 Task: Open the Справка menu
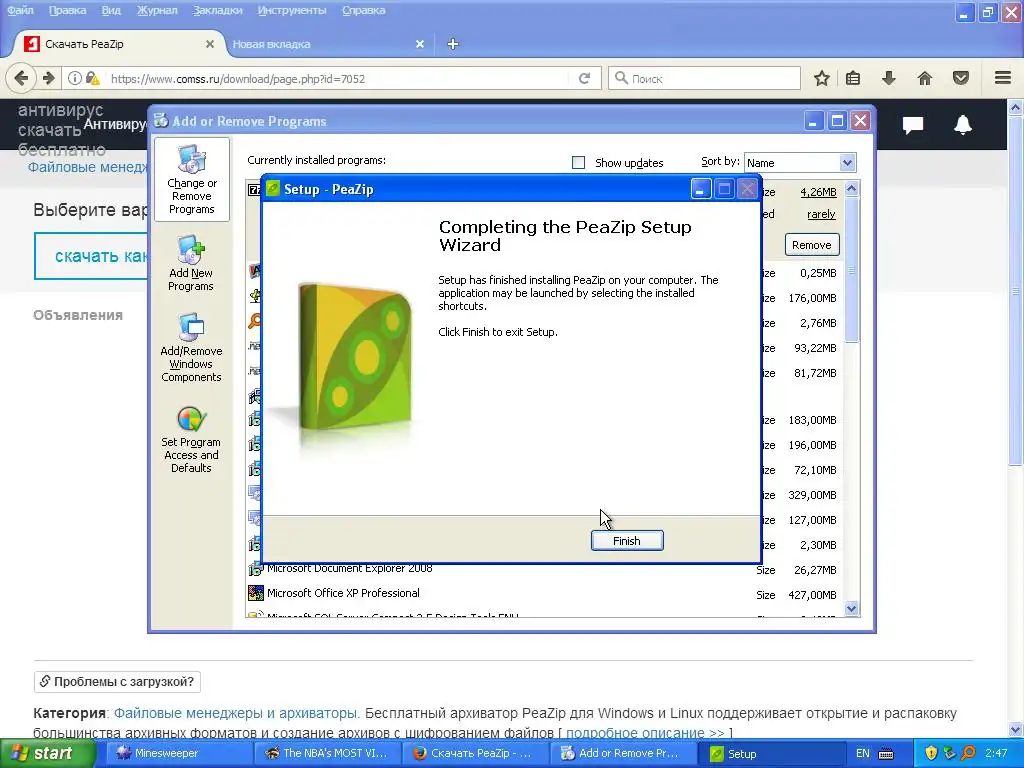(x=364, y=10)
